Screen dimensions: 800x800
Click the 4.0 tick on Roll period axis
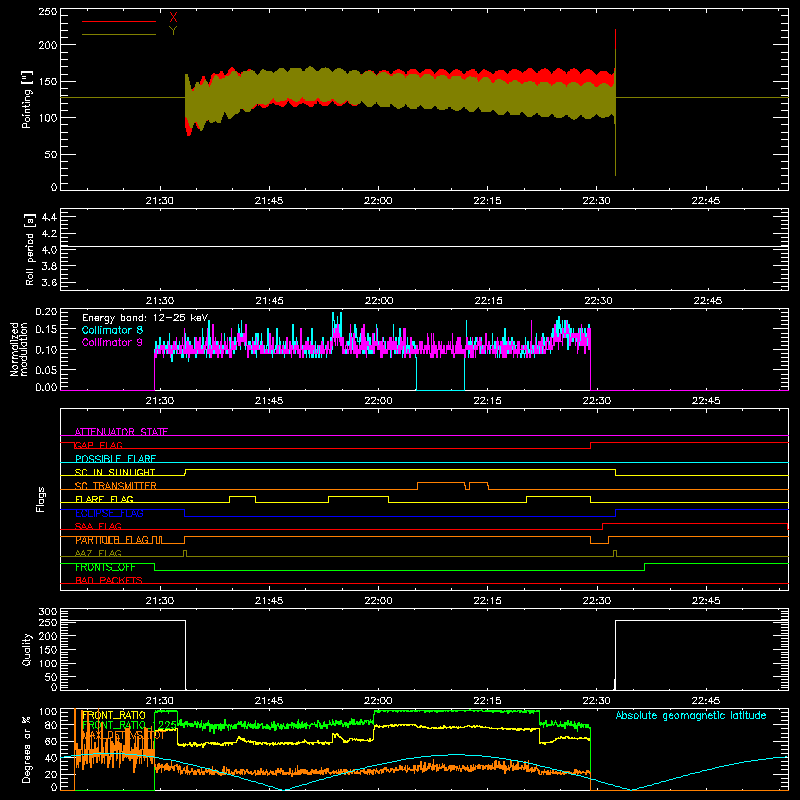click(49, 250)
